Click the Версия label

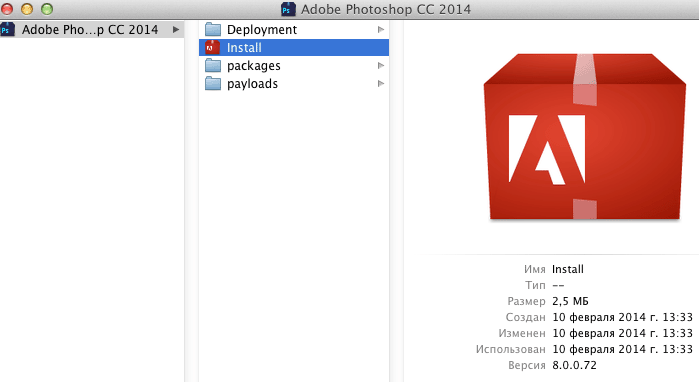[526, 366]
